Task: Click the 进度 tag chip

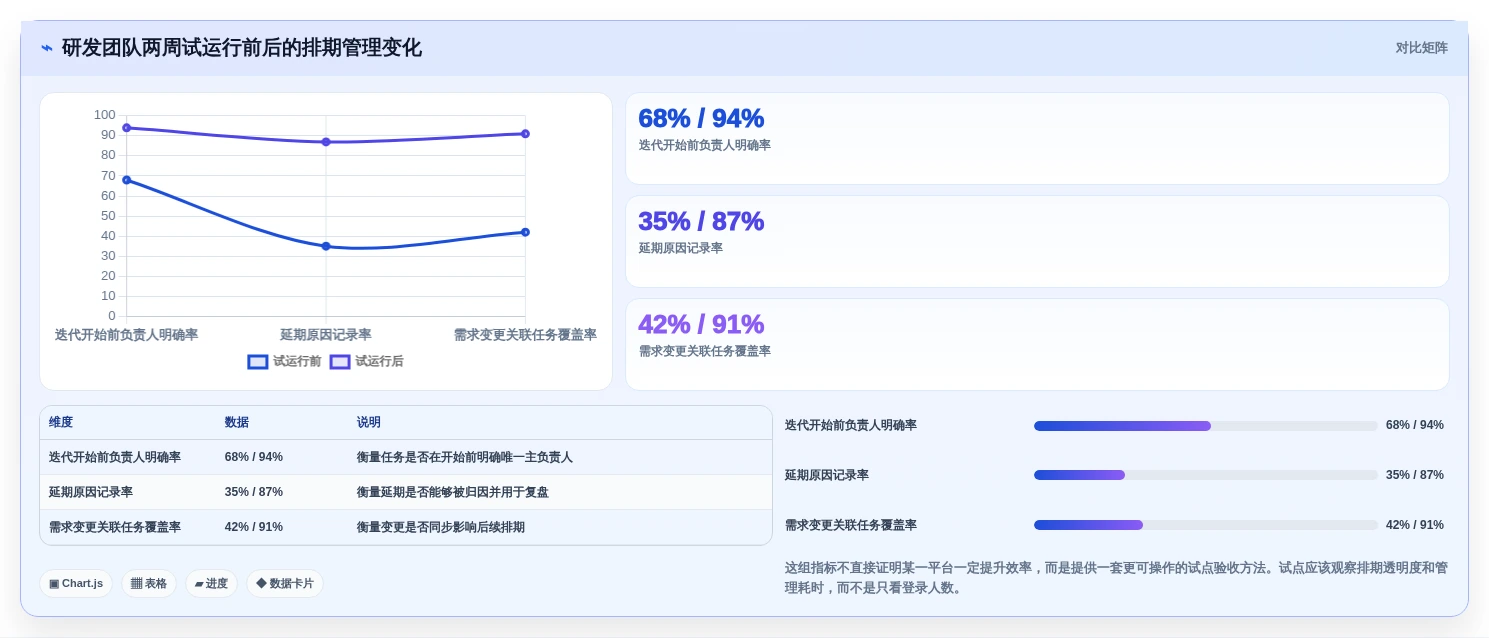Action: click(x=211, y=584)
